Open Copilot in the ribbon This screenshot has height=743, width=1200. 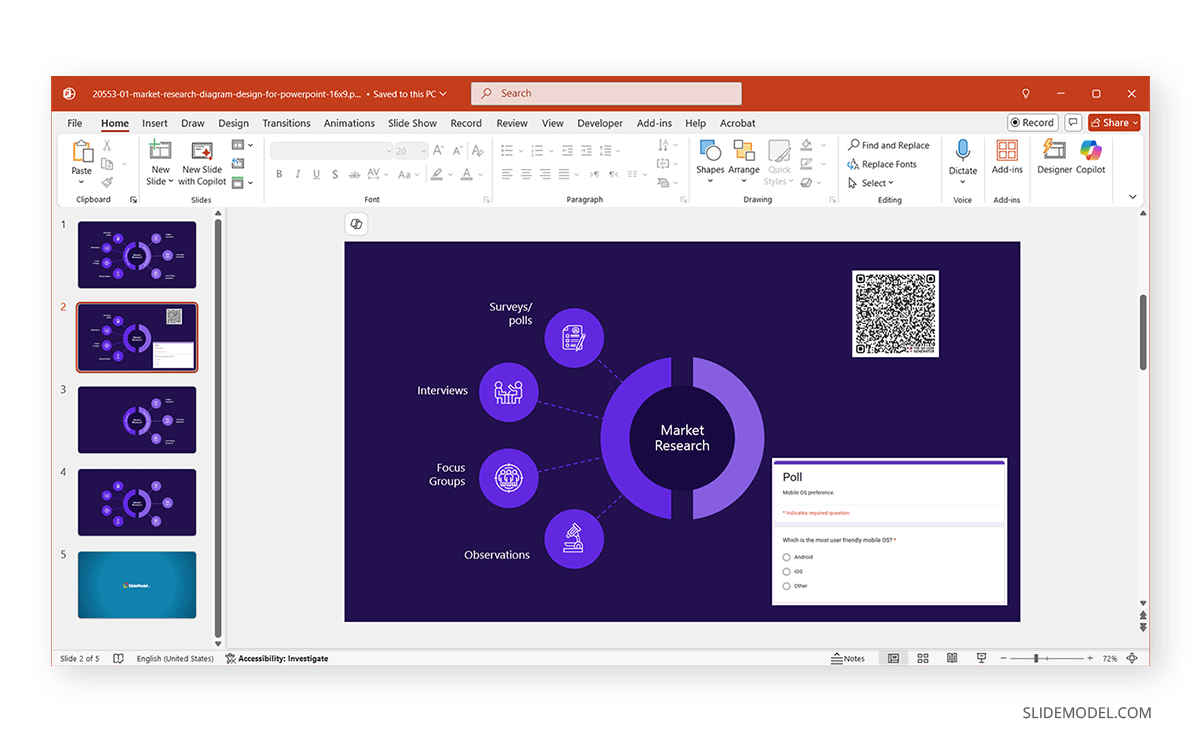coord(1090,160)
